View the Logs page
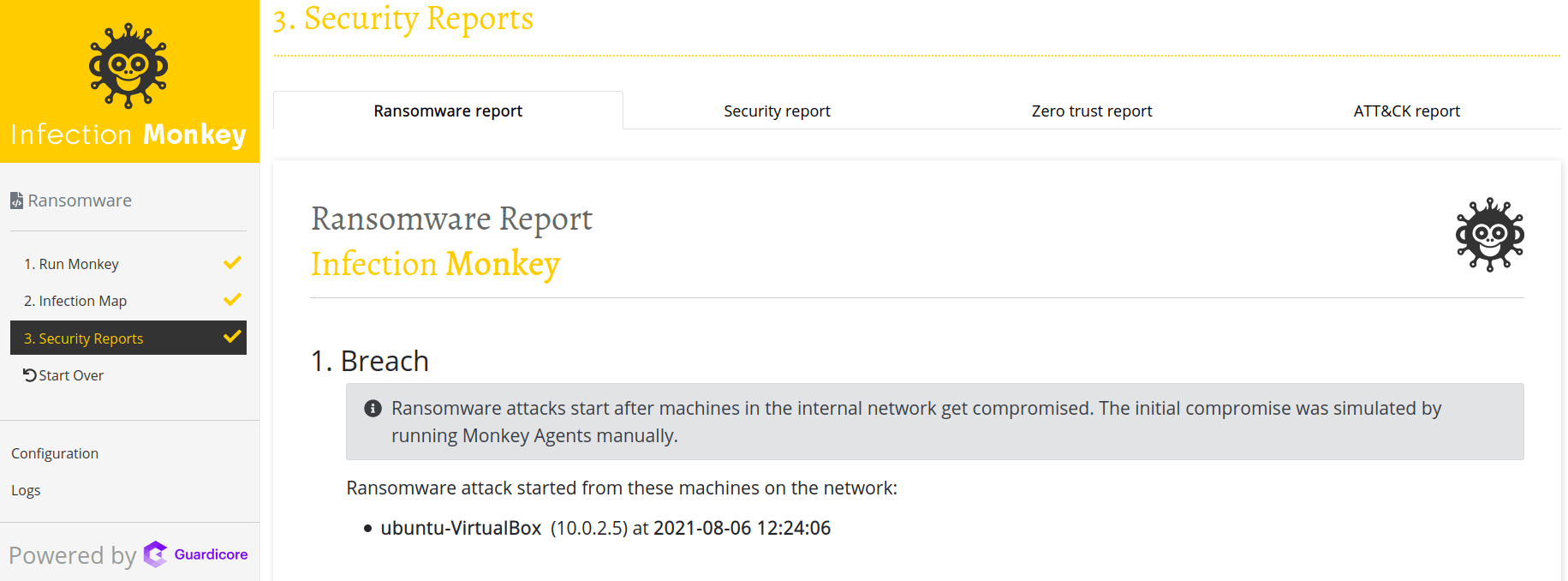Image resolution: width=1568 pixels, height=581 pixels. coord(26,489)
